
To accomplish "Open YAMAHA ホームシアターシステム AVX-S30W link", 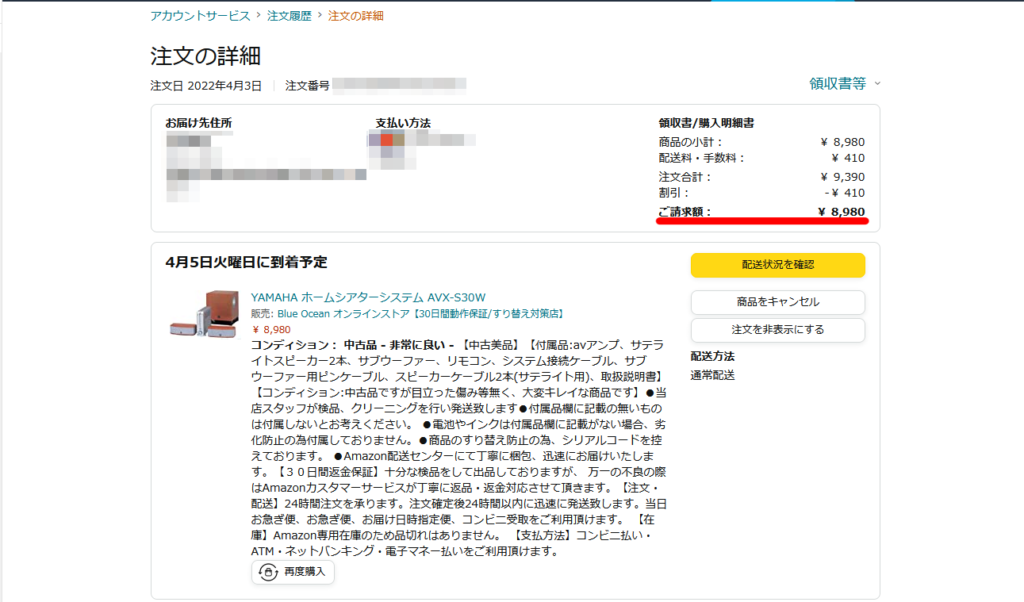I will tap(367, 297).
